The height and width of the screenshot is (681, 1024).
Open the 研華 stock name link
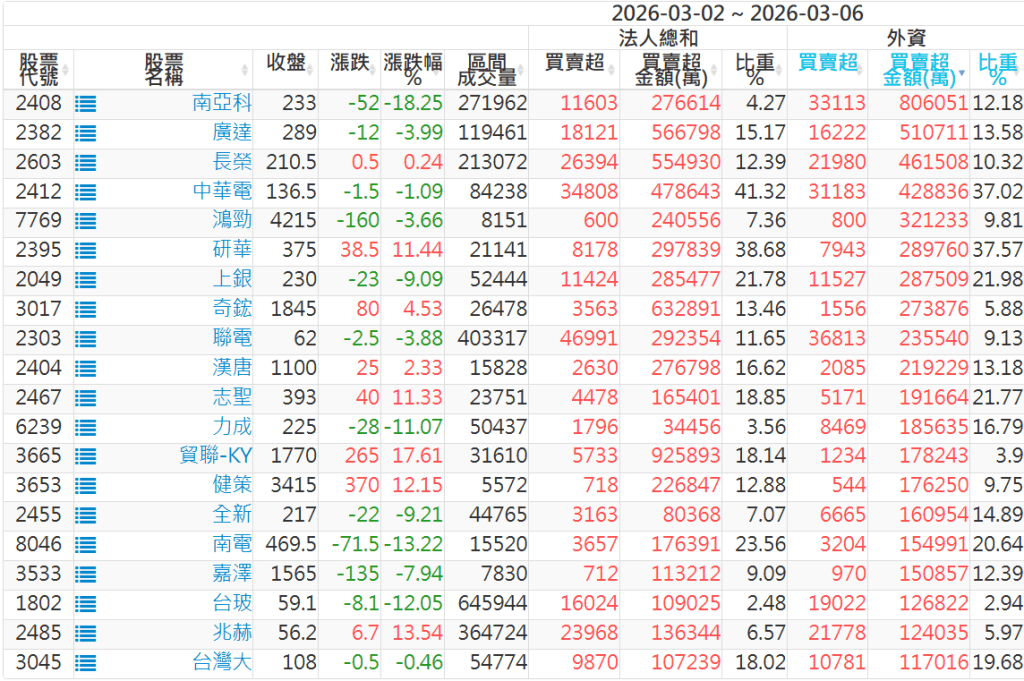[232, 251]
